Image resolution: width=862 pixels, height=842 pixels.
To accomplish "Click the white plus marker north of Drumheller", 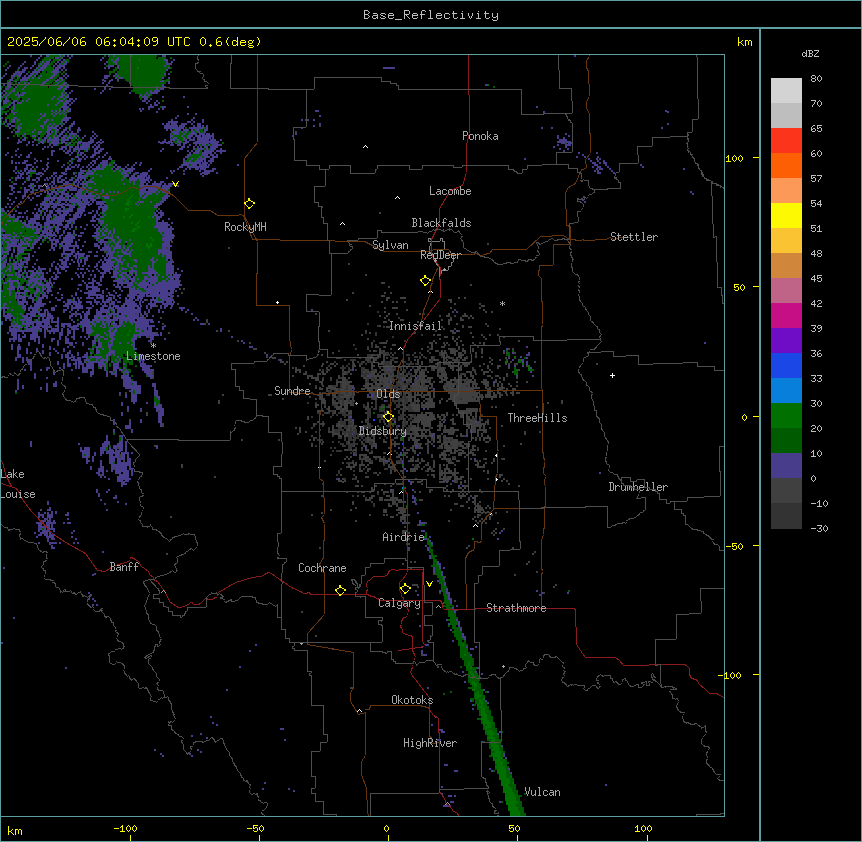I will point(612,375).
